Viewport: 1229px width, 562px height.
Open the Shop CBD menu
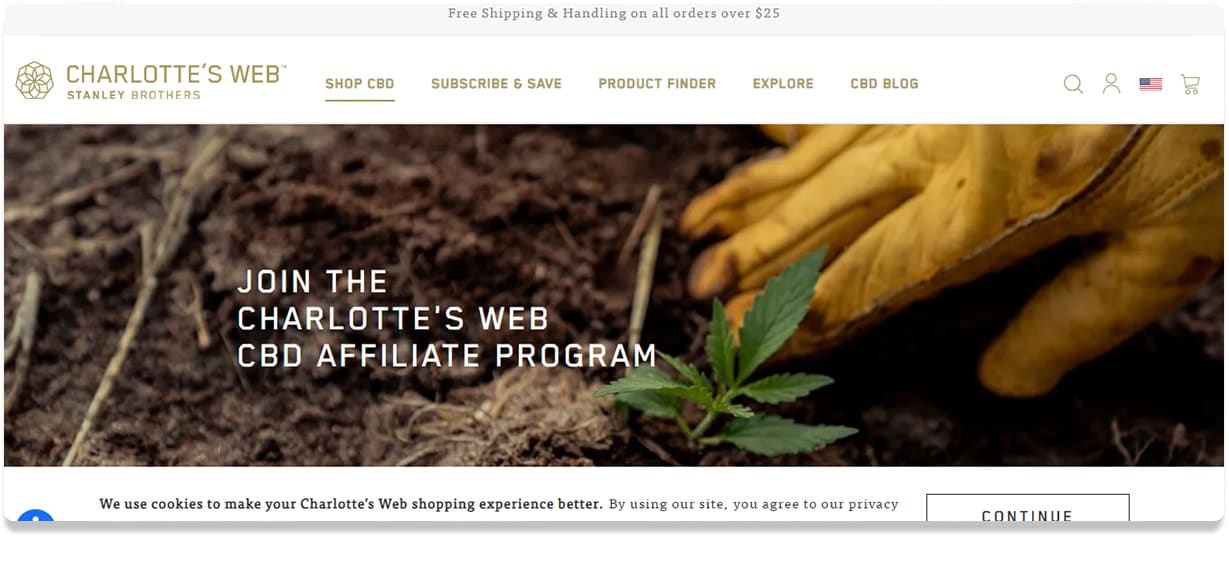[x=360, y=84]
